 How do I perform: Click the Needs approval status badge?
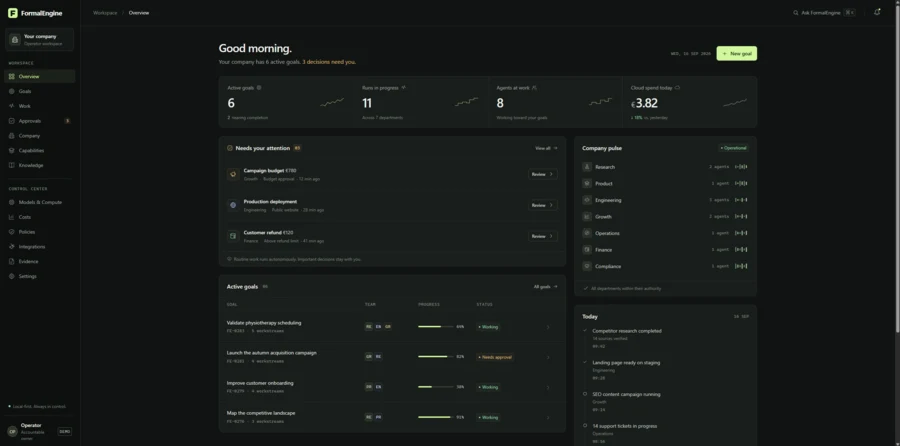(495, 357)
